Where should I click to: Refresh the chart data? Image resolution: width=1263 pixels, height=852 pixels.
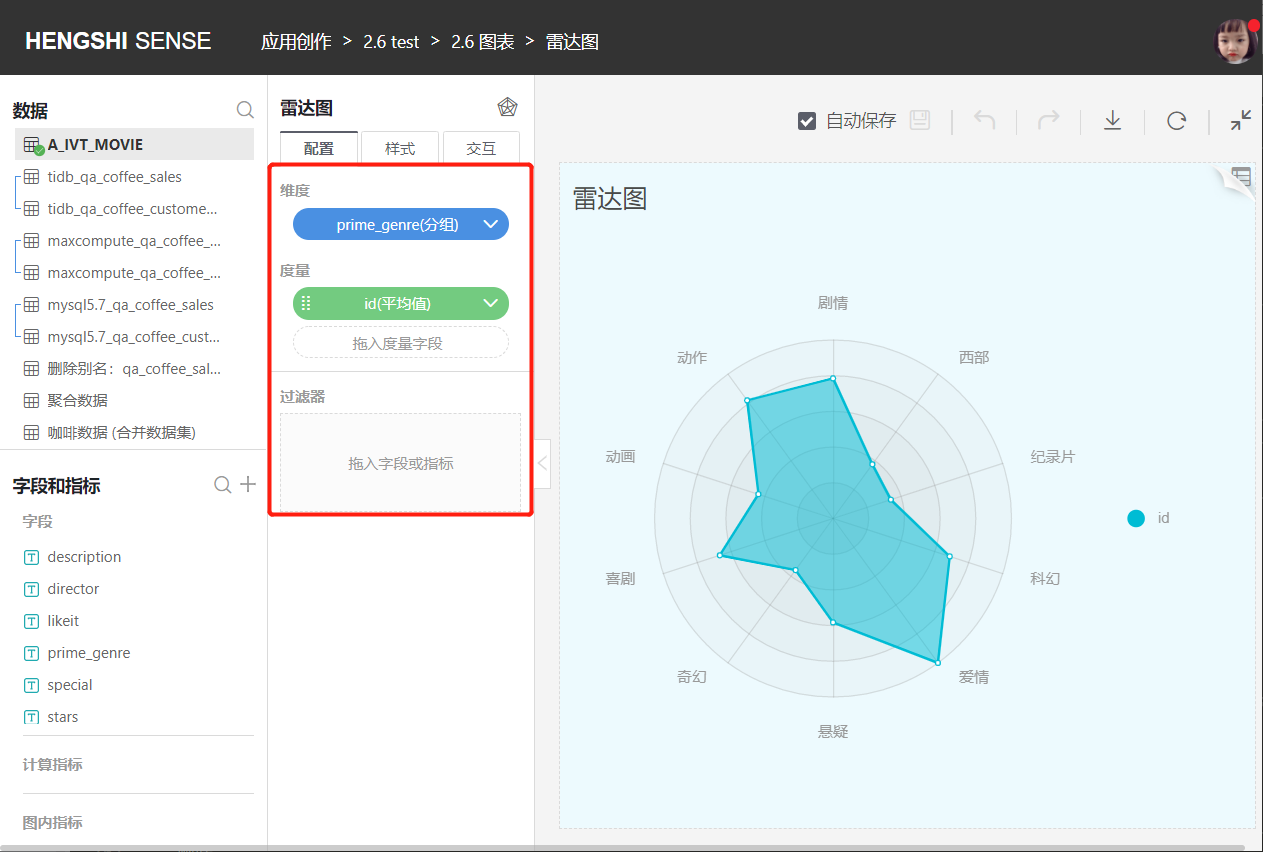tap(1176, 120)
